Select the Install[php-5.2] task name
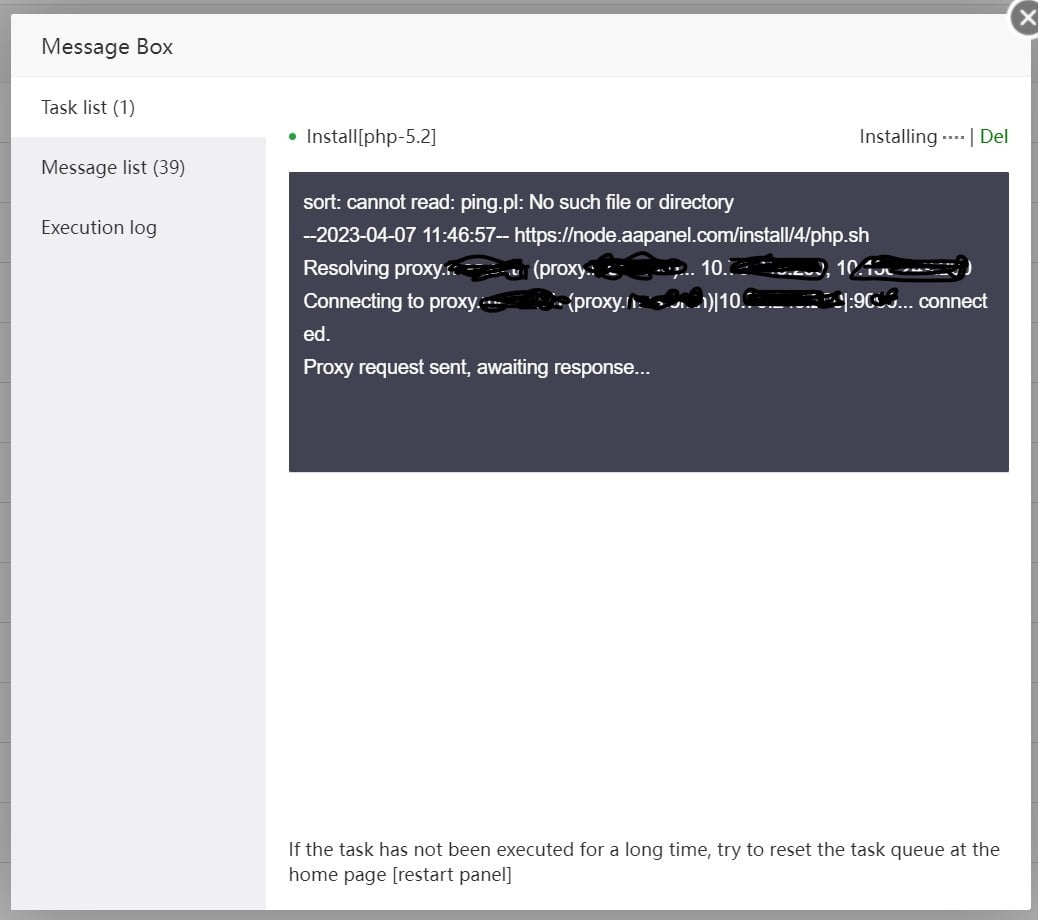Image resolution: width=1038 pixels, height=920 pixels. click(371, 137)
